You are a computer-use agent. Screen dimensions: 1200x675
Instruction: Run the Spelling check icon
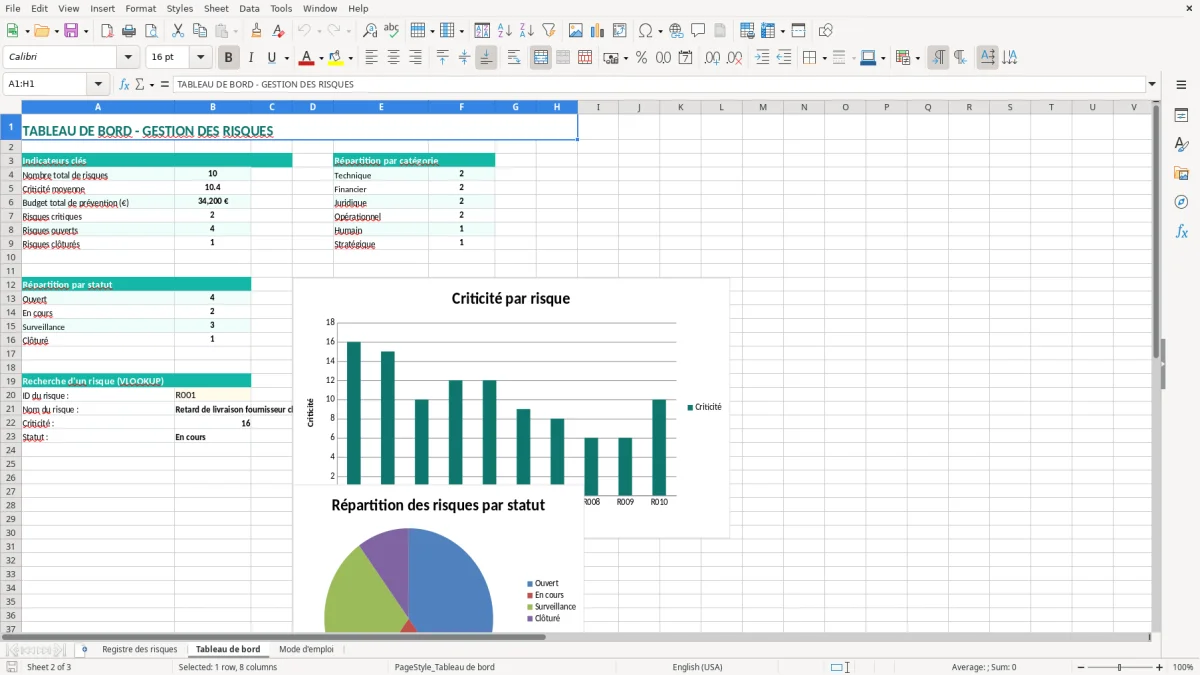pyautogui.click(x=391, y=31)
